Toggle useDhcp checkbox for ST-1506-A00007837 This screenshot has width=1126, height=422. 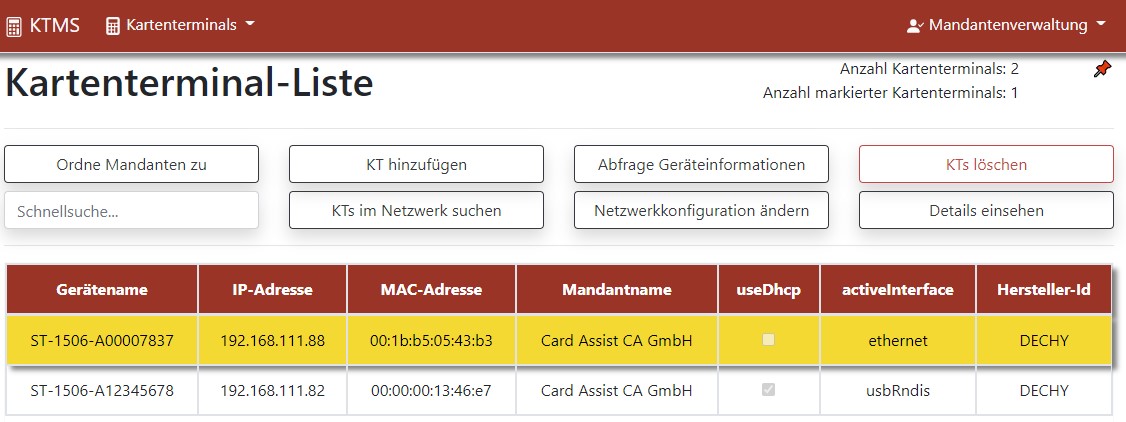(x=768, y=341)
